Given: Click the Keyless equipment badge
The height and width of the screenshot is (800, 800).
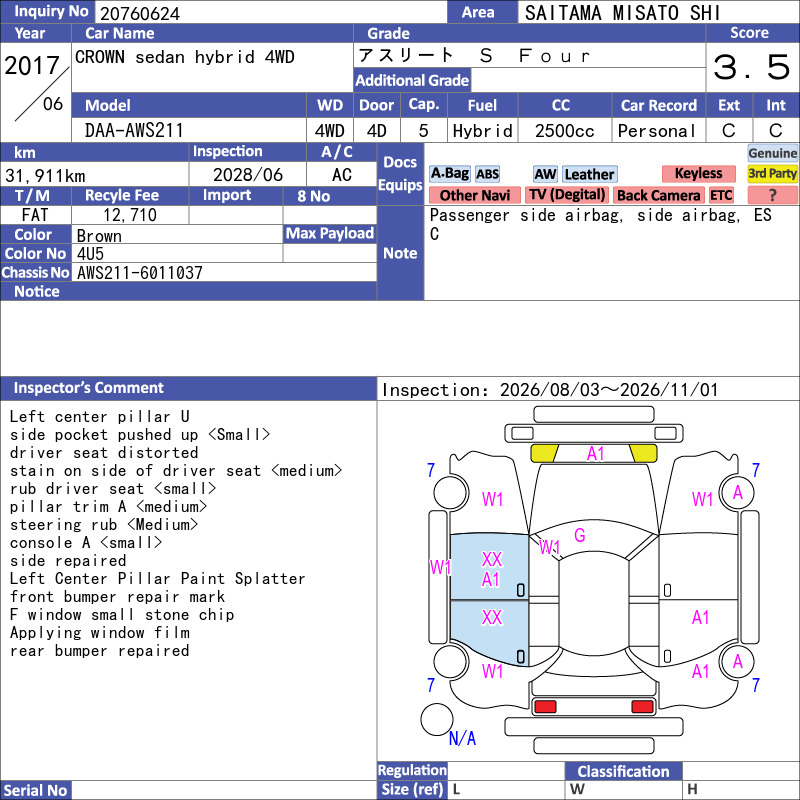Looking at the screenshot, I should click(698, 173).
